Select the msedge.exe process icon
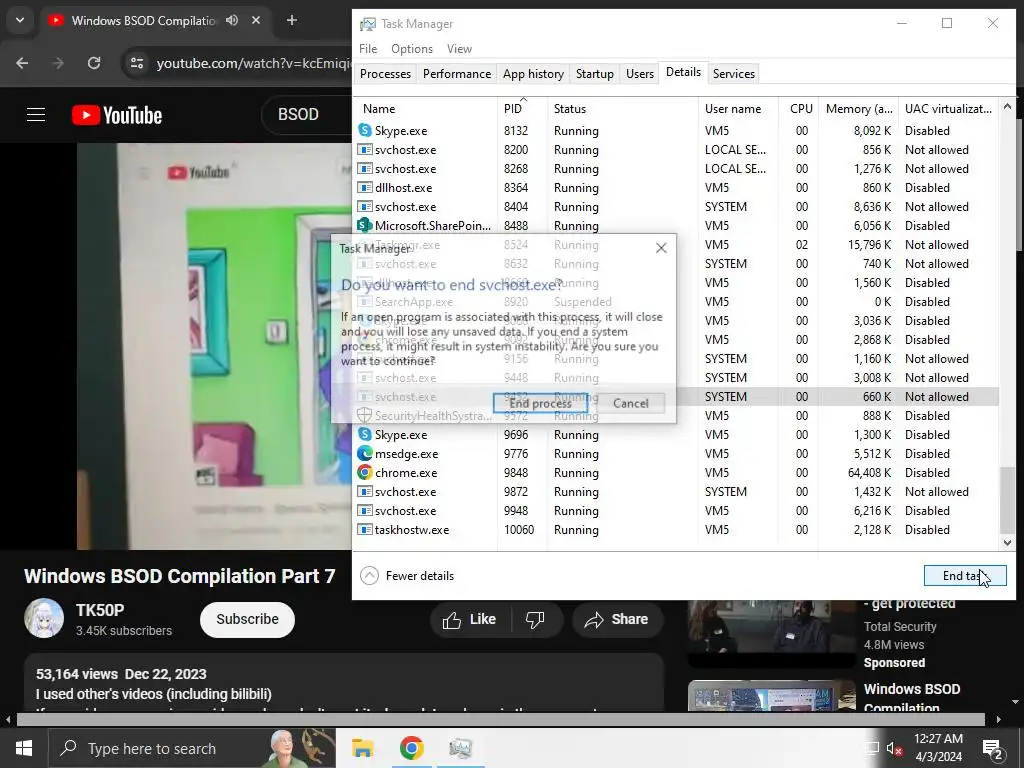Viewport: 1024px width, 768px height. [x=364, y=453]
